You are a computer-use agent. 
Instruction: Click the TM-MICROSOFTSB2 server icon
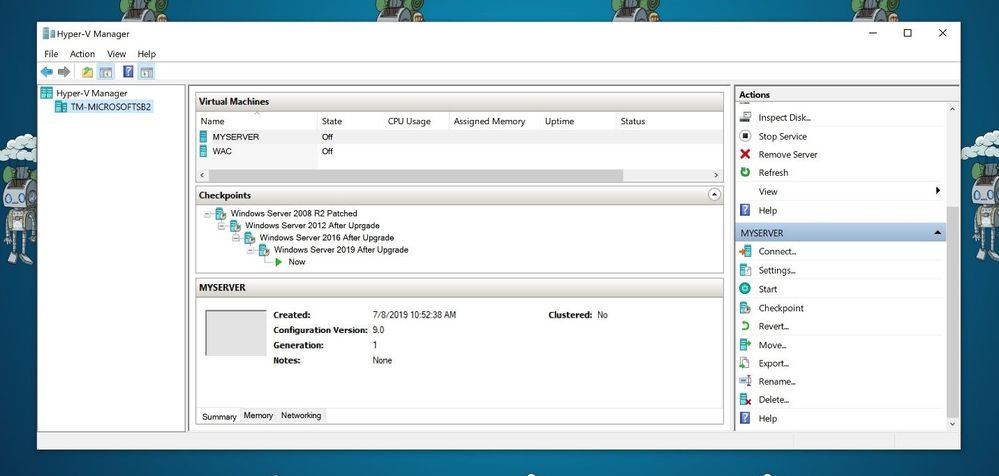click(x=61, y=107)
